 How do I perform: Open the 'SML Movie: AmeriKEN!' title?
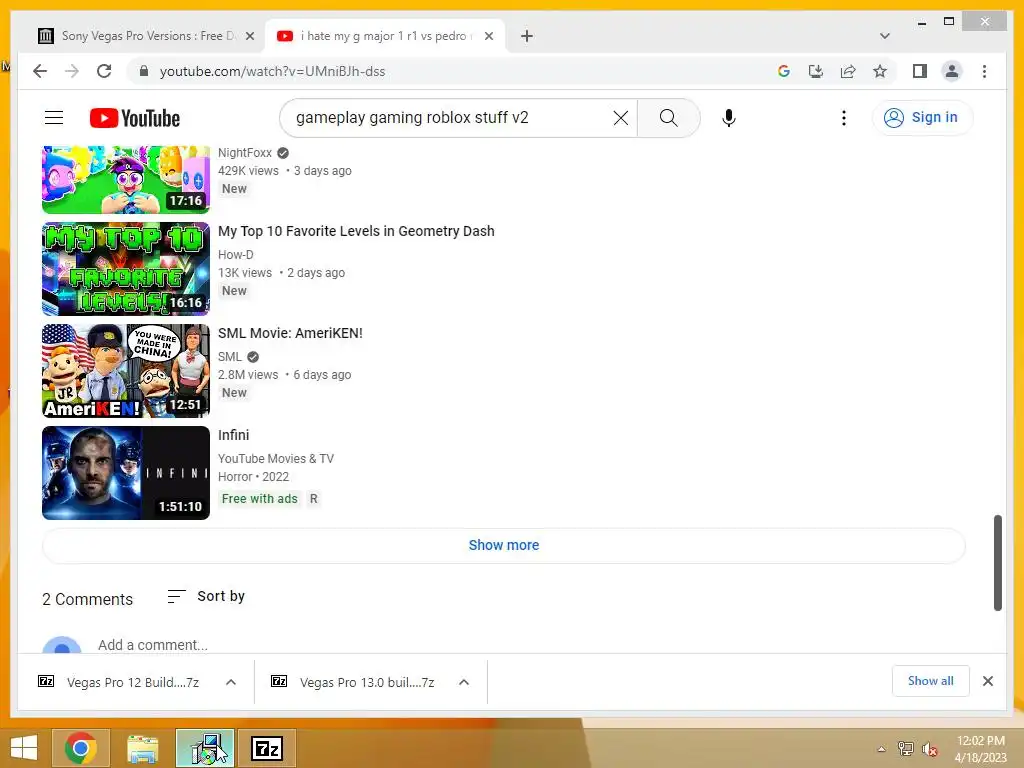click(290, 333)
